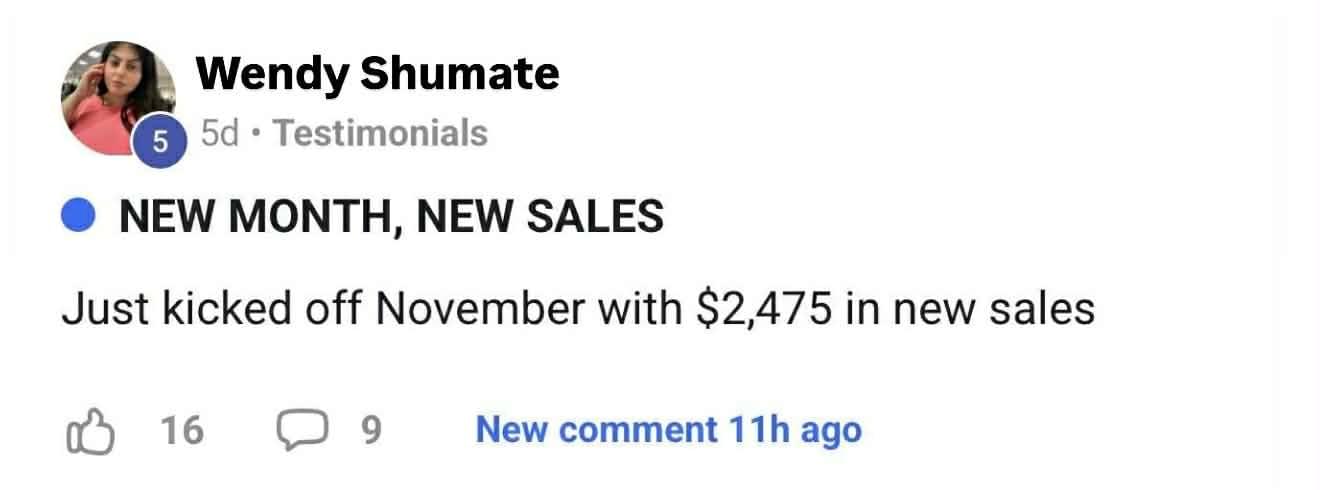Image resolution: width=1320 pixels, height=490 pixels.
Task: Click the $2,475 amount in the post
Action: [x=763, y=310]
